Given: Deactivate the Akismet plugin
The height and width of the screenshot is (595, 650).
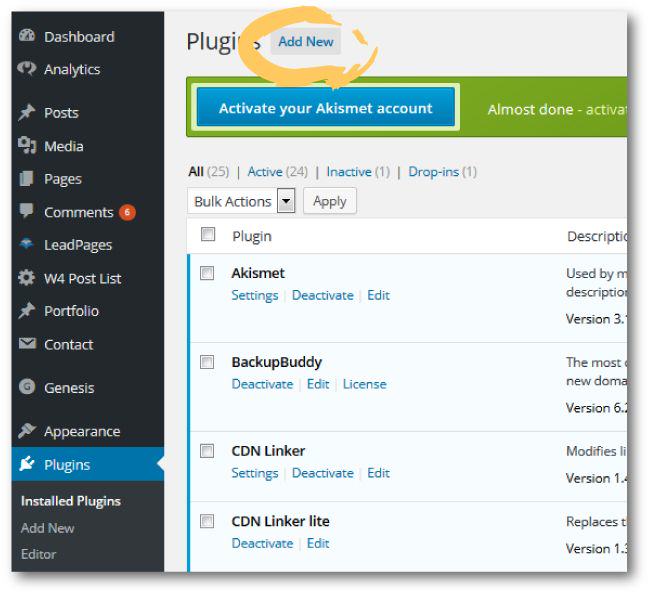Looking at the screenshot, I should [323, 295].
